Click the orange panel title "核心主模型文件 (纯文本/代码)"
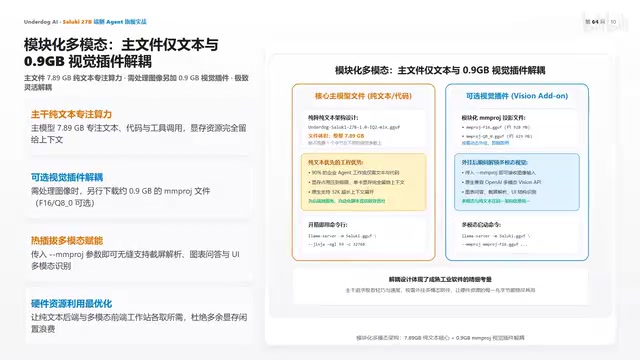Screen dimensions: 640x360 [363, 96]
